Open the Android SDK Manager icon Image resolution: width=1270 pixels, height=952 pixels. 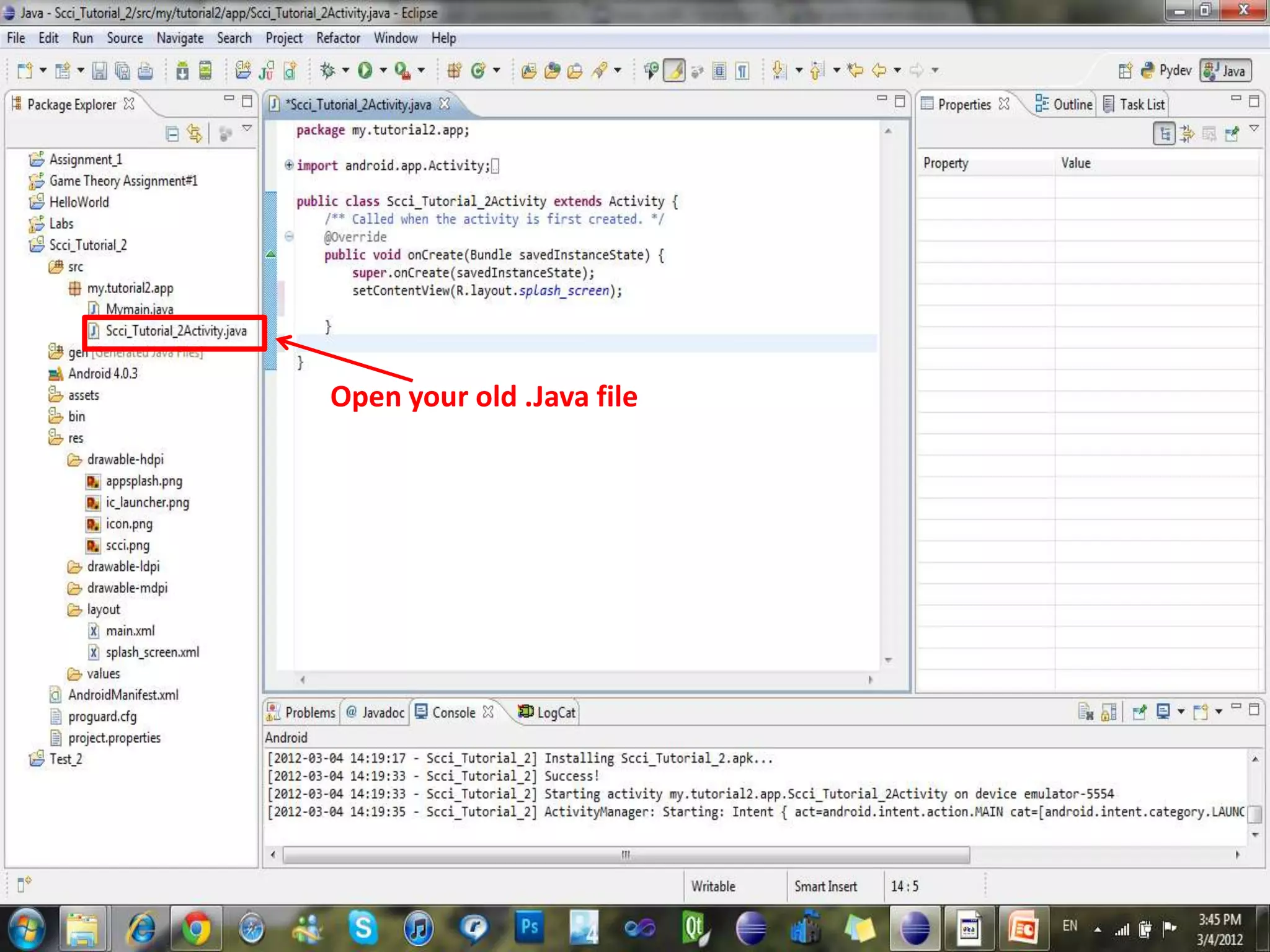pyautogui.click(x=182, y=71)
